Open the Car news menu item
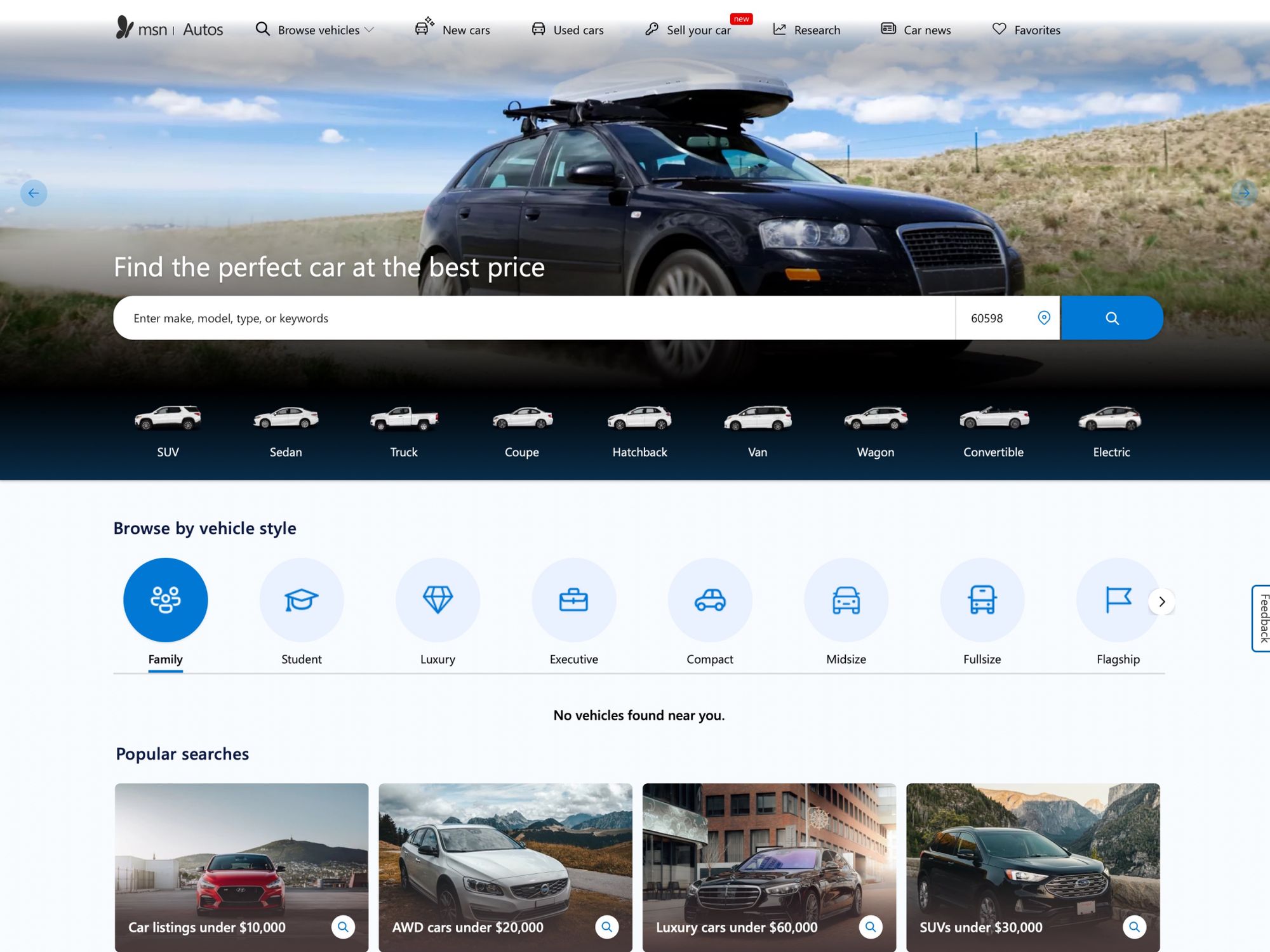This screenshot has width=1270, height=952. point(915,29)
